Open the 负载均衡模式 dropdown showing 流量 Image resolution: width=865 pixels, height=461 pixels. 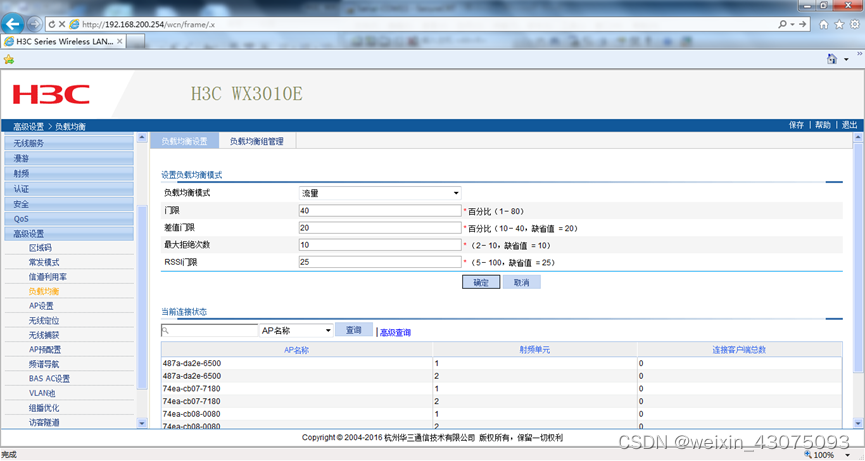click(x=380, y=193)
